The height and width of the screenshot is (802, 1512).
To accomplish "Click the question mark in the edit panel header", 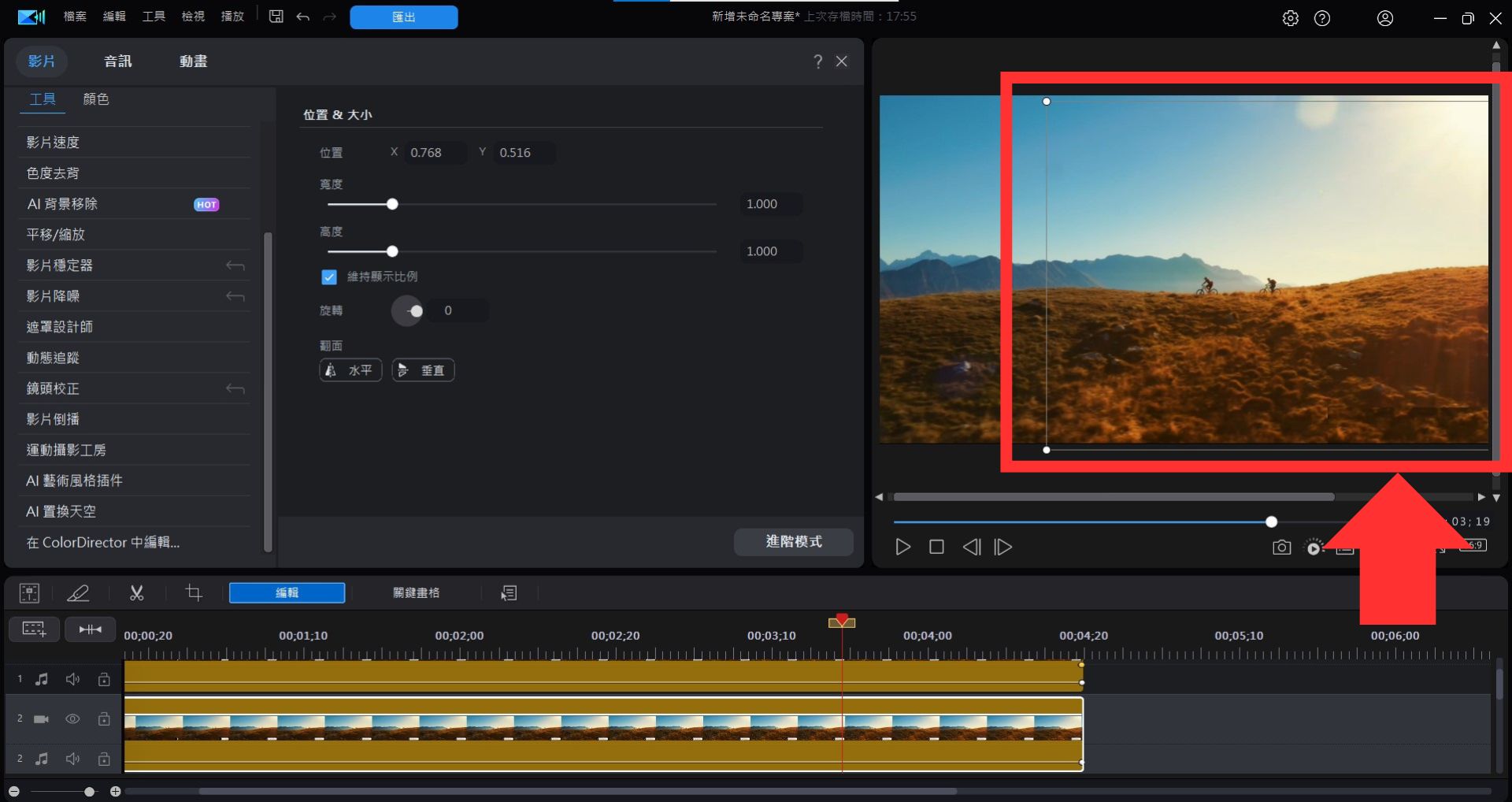I will tap(818, 61).
